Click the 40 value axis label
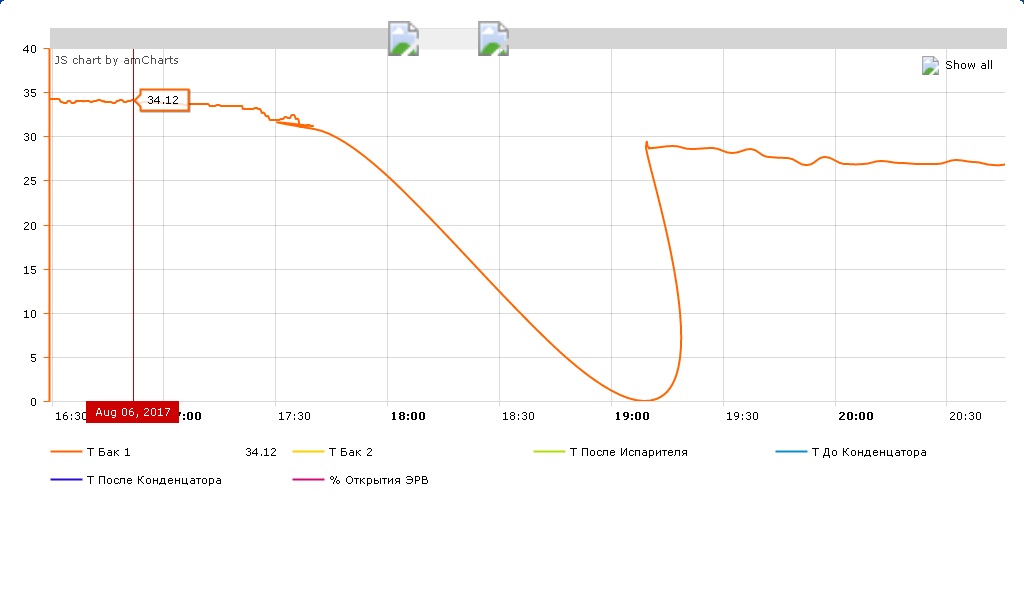This screenshot has height=600, width=1024. [x=30, y=49]
